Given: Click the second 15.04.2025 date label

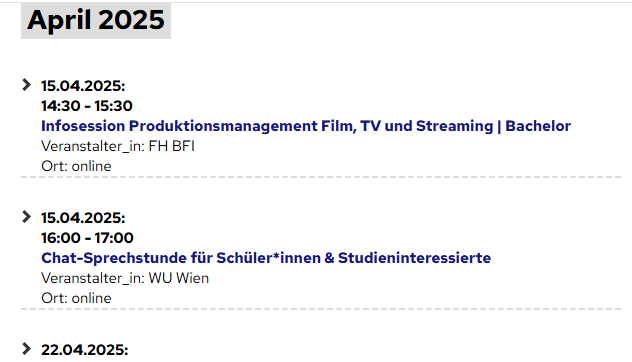Looking at the screenshot, I should (x=83, y=218).
